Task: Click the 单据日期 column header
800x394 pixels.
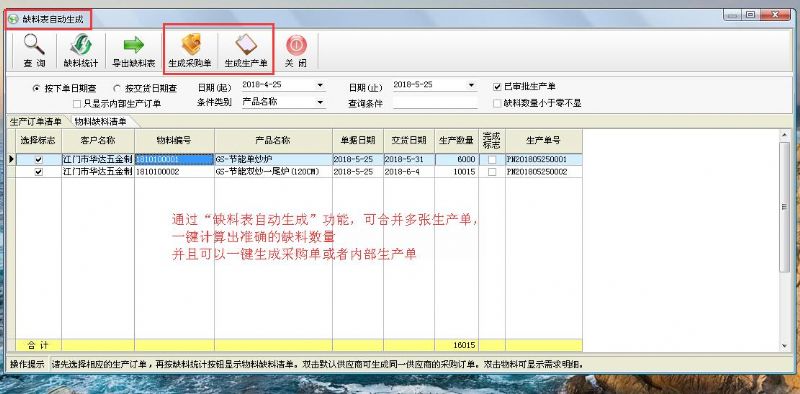Action: point(358,140)
